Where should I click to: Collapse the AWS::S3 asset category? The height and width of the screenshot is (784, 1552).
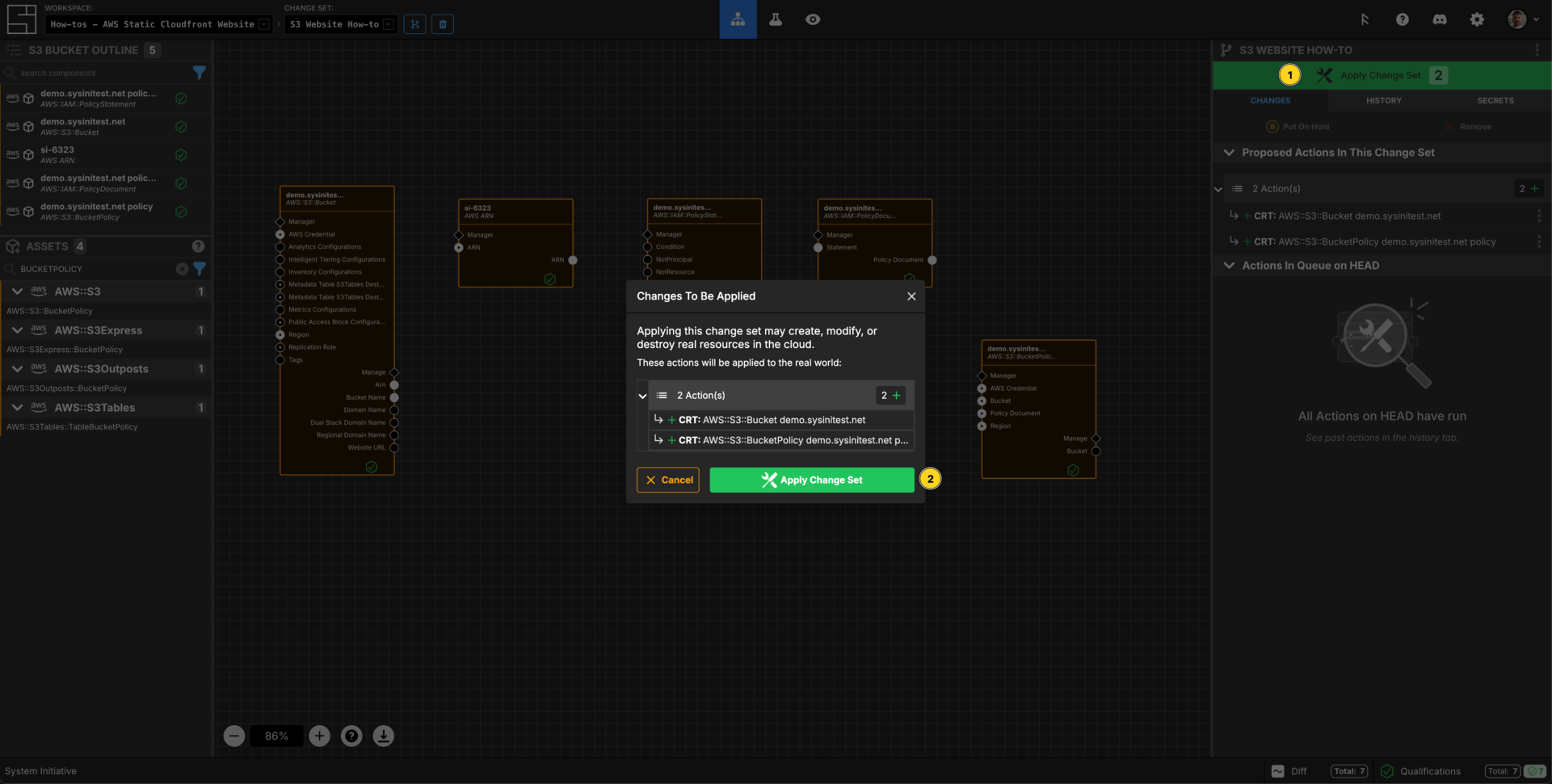click(x=17, y=291)
